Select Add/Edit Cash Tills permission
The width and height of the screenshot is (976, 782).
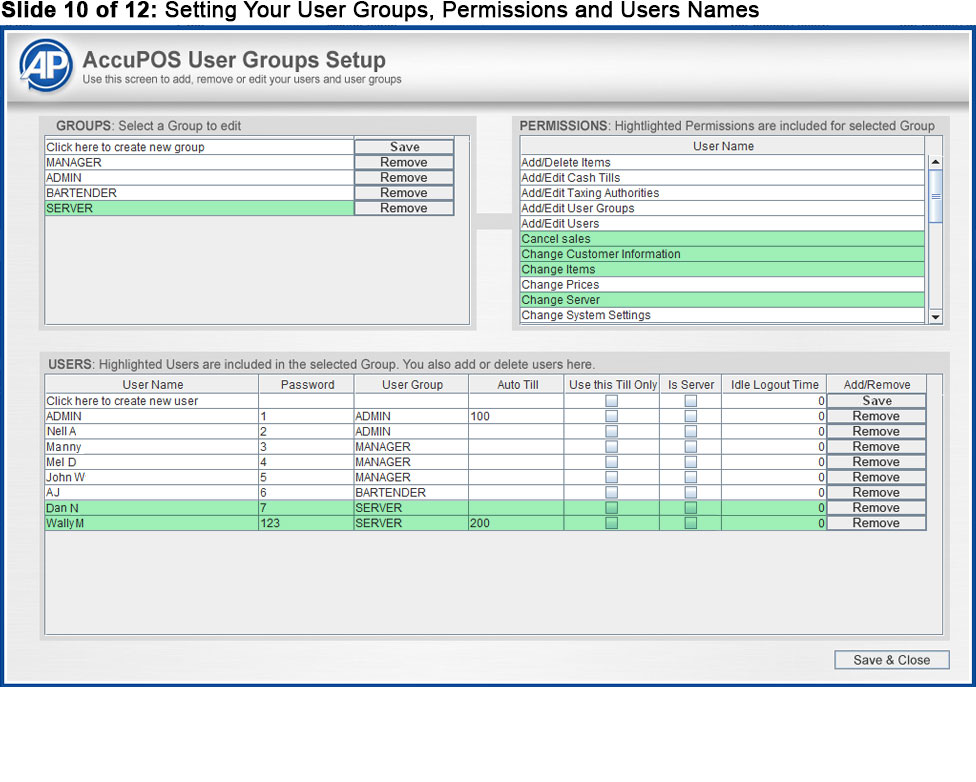pyautogui.click(x=722, y=177)
